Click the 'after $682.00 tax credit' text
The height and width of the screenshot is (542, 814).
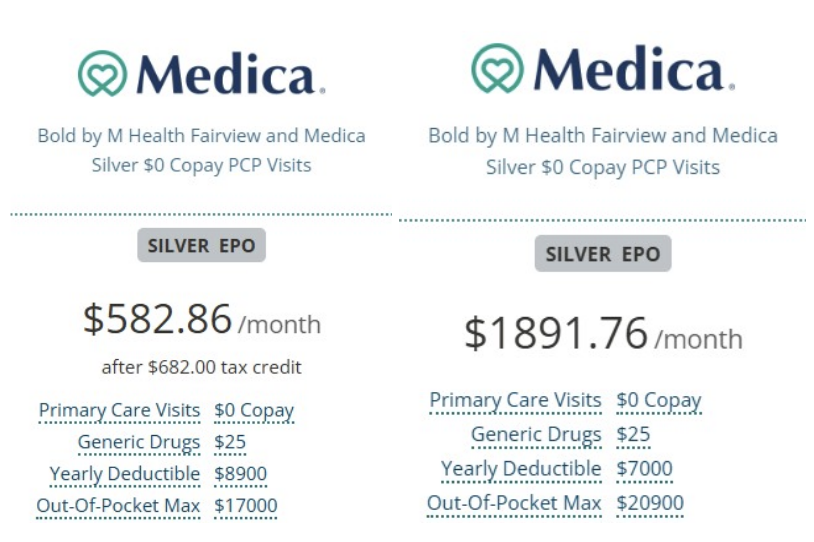click(201, 367)
